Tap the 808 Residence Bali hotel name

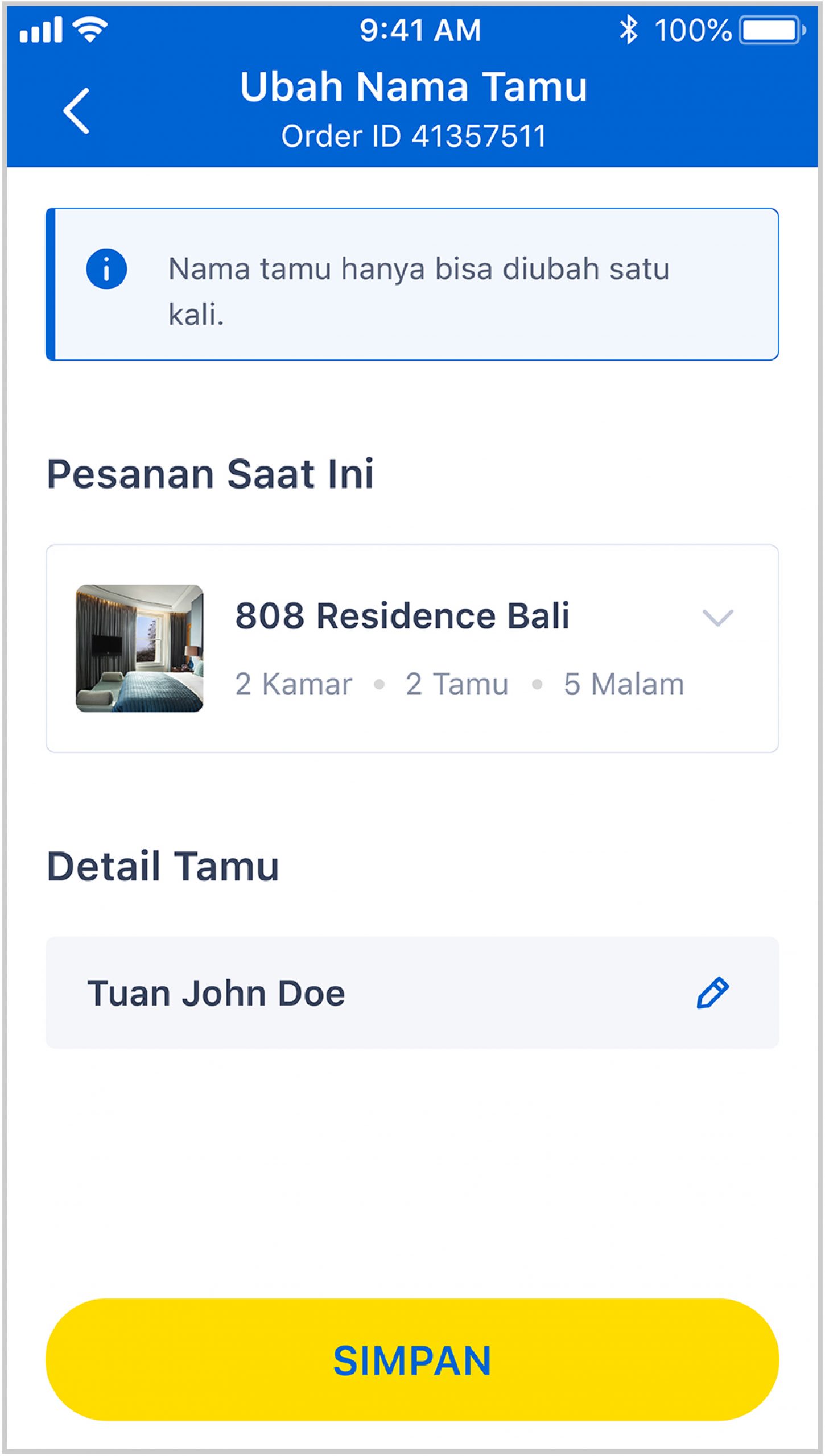point(402,616)
